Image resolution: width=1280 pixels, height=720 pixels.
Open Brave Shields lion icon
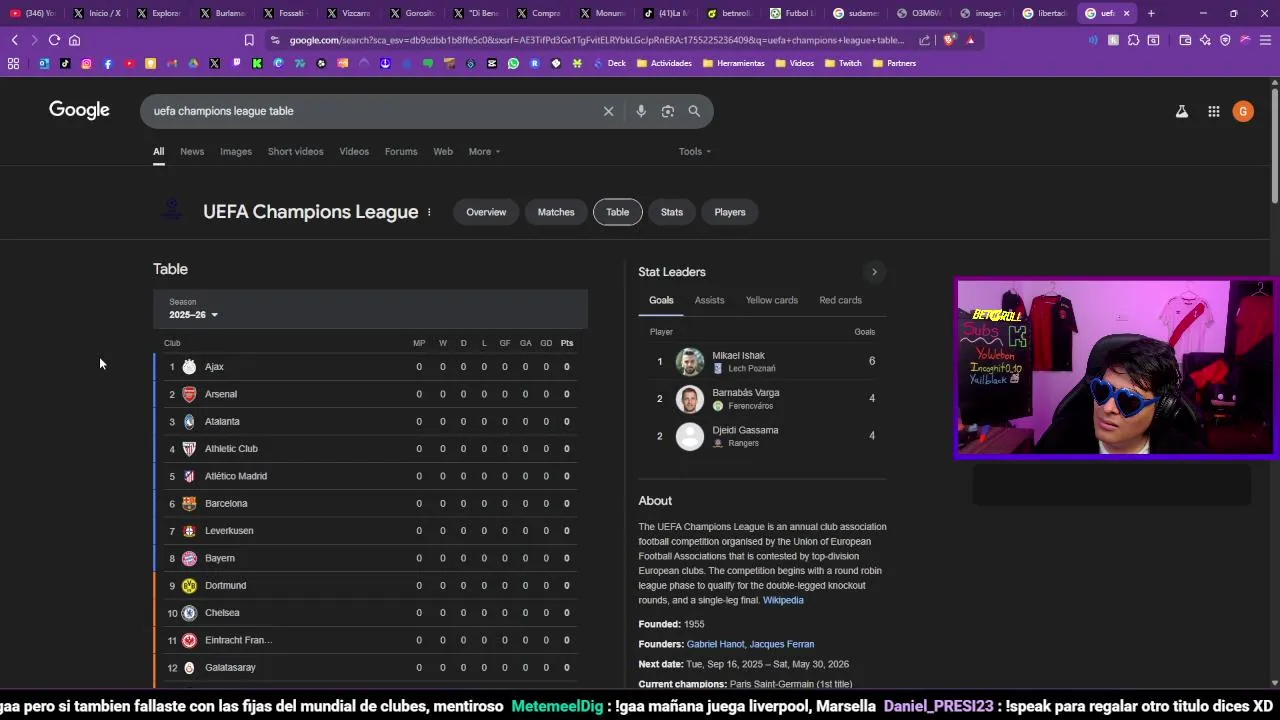tap(949, 40)
